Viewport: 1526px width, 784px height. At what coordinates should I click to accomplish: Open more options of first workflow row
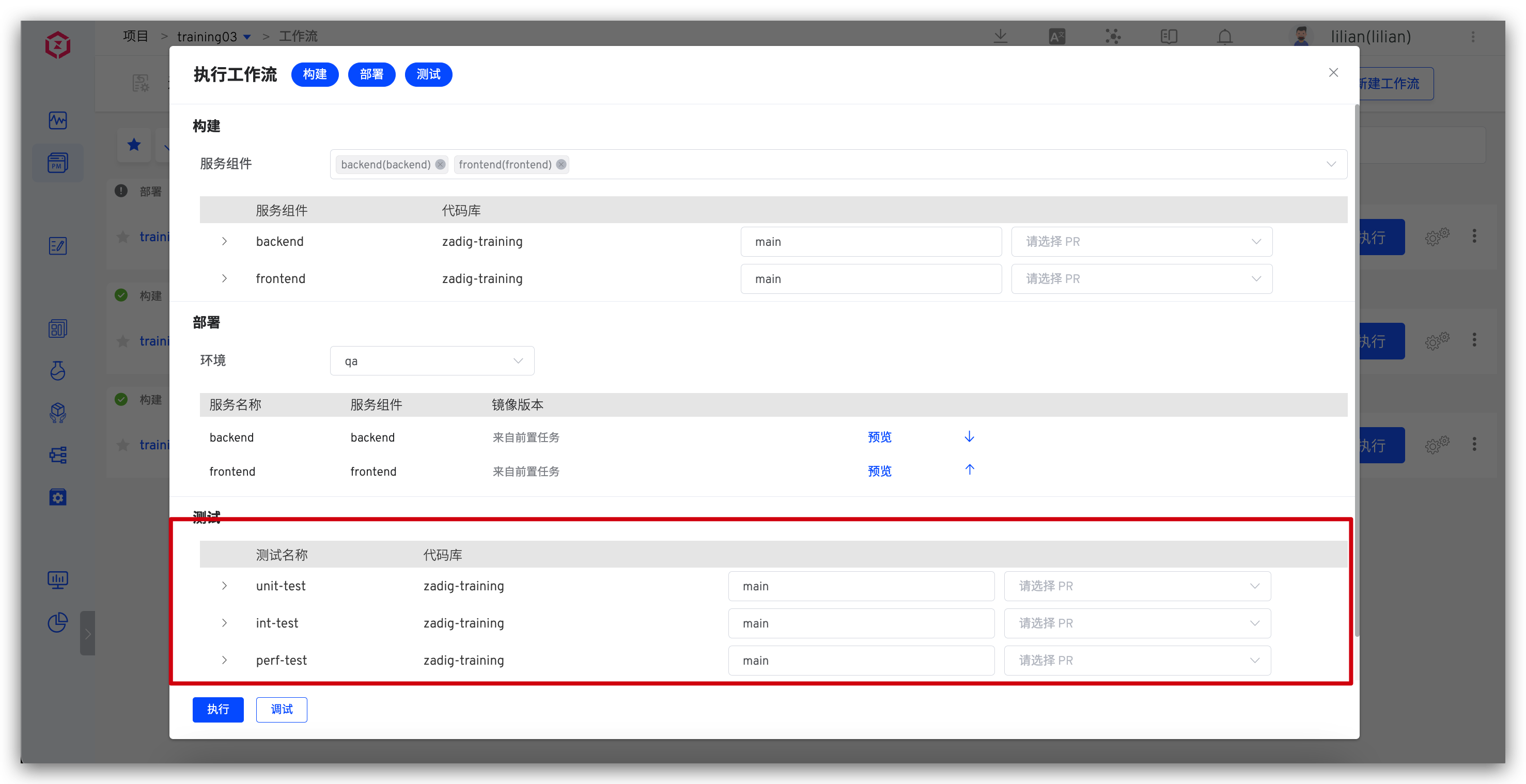click(1474, 236)
